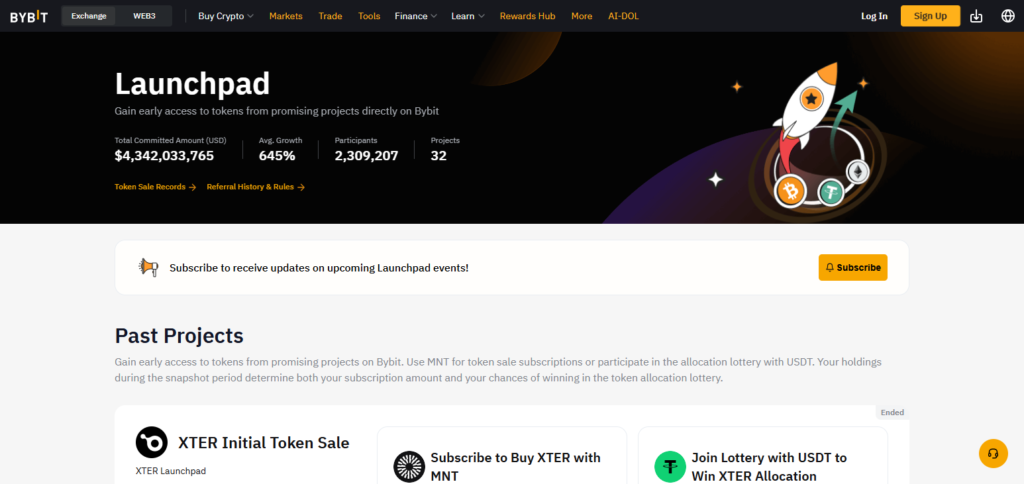Open the app download icon
Screen dimensions: 1024x484
click(x=976, y=16)
